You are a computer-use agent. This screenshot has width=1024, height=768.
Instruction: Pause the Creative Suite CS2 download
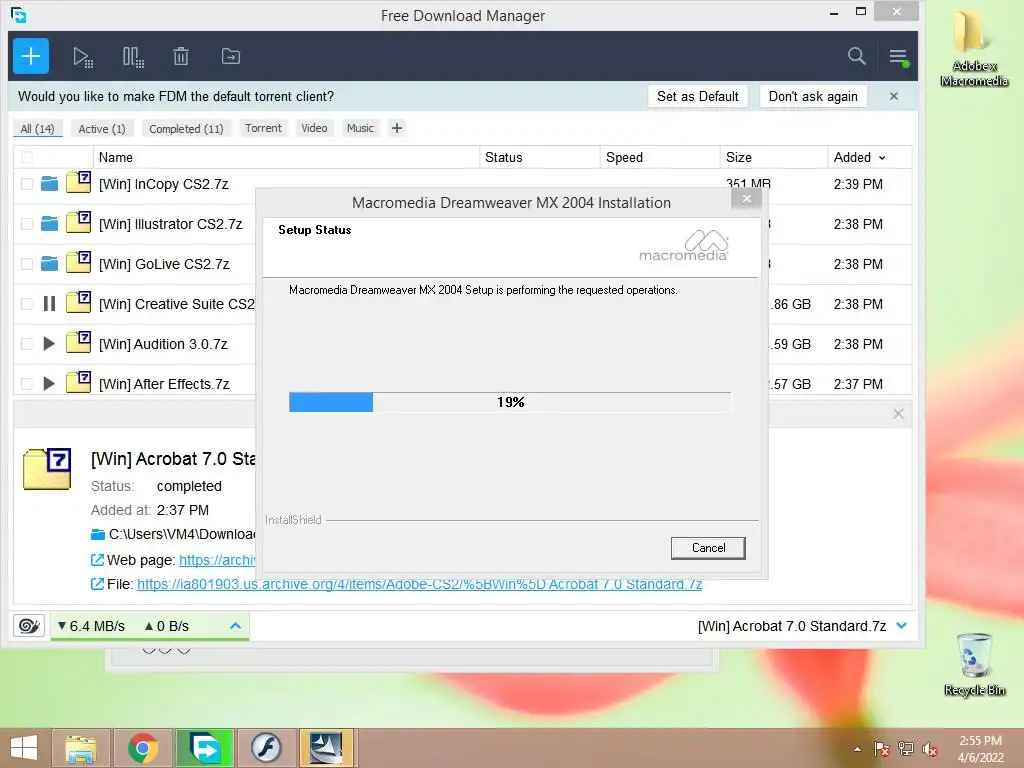[49, 304]
